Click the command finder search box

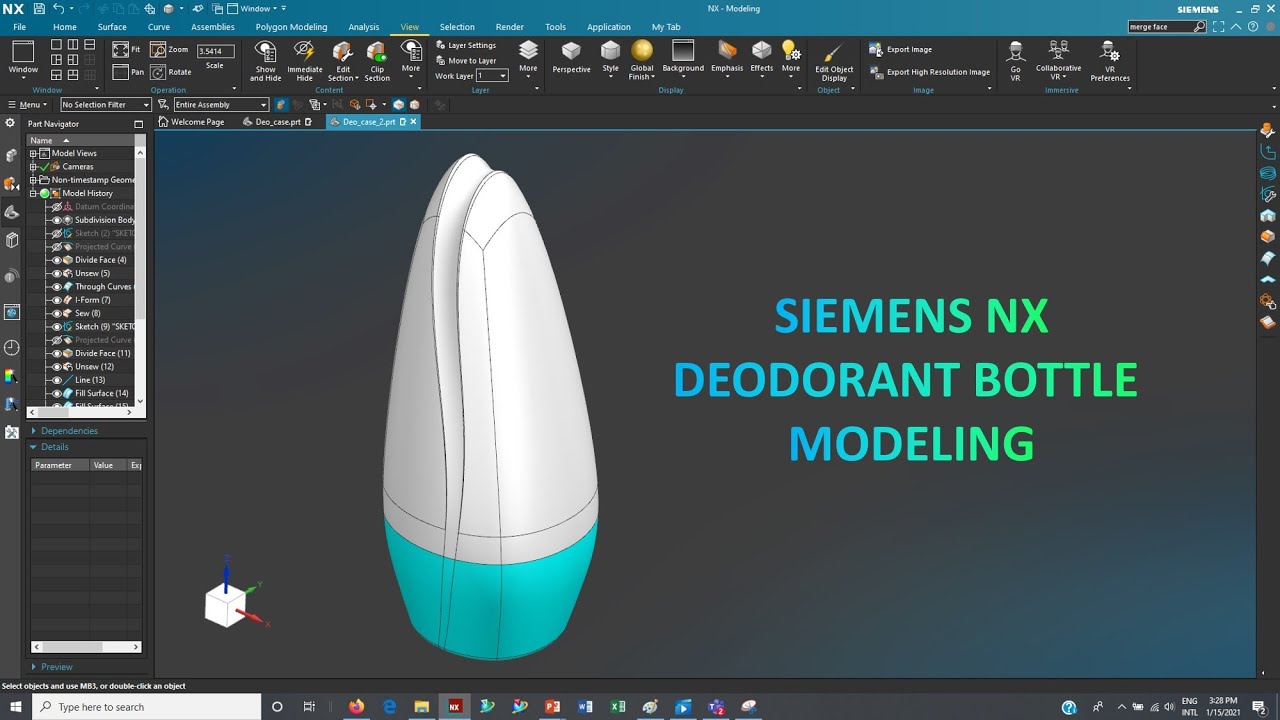point(1161,27)
